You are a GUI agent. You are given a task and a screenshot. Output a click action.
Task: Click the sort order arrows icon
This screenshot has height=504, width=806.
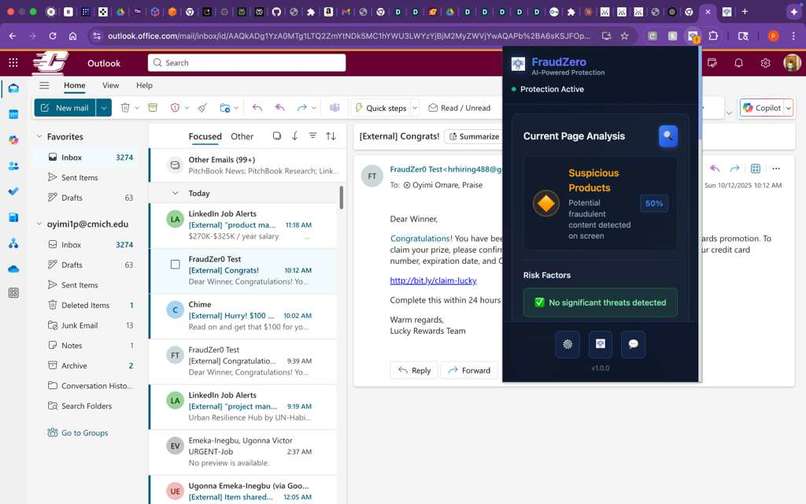[331, 136]
